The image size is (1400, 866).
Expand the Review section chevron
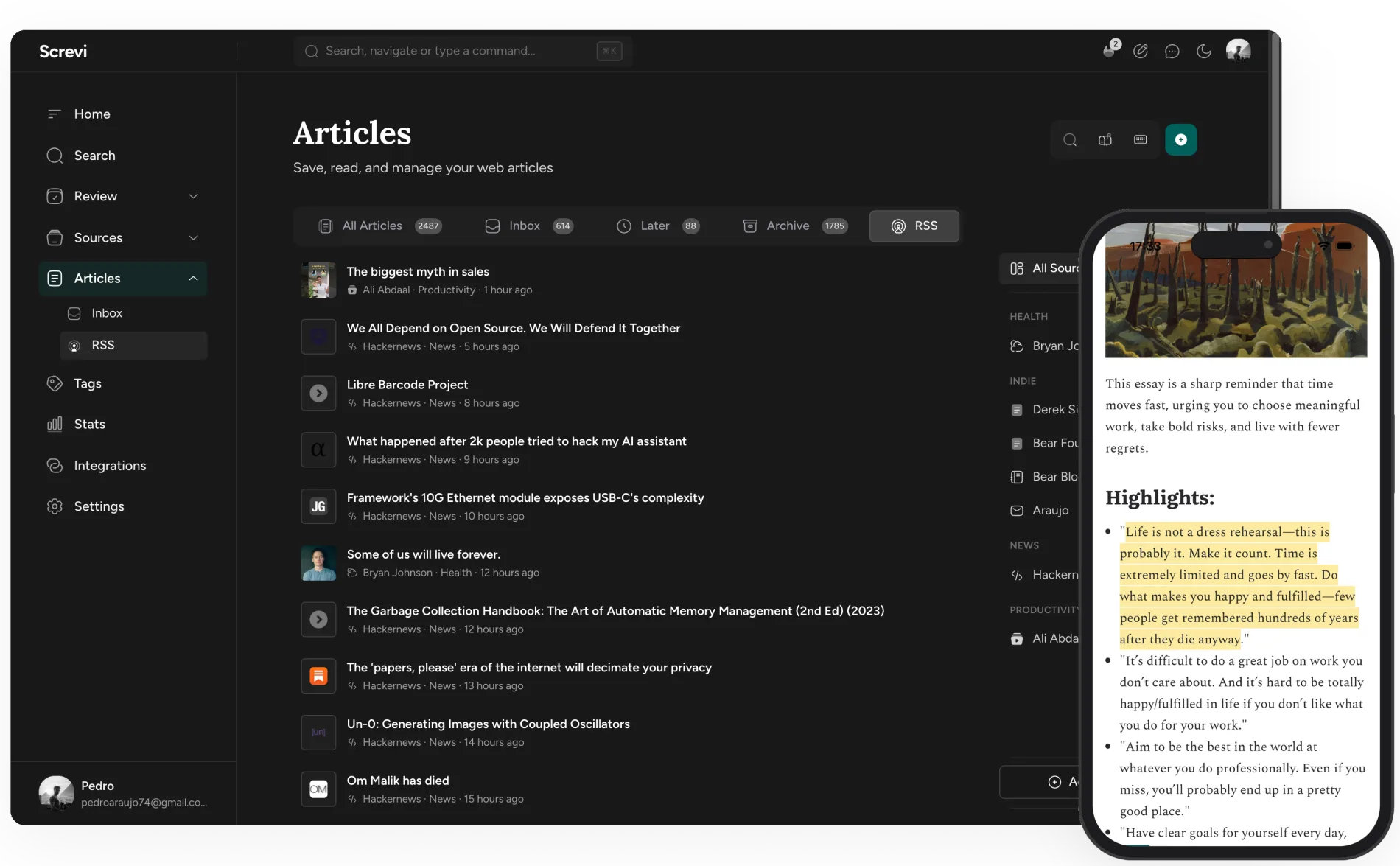click(x=193, y=196)
